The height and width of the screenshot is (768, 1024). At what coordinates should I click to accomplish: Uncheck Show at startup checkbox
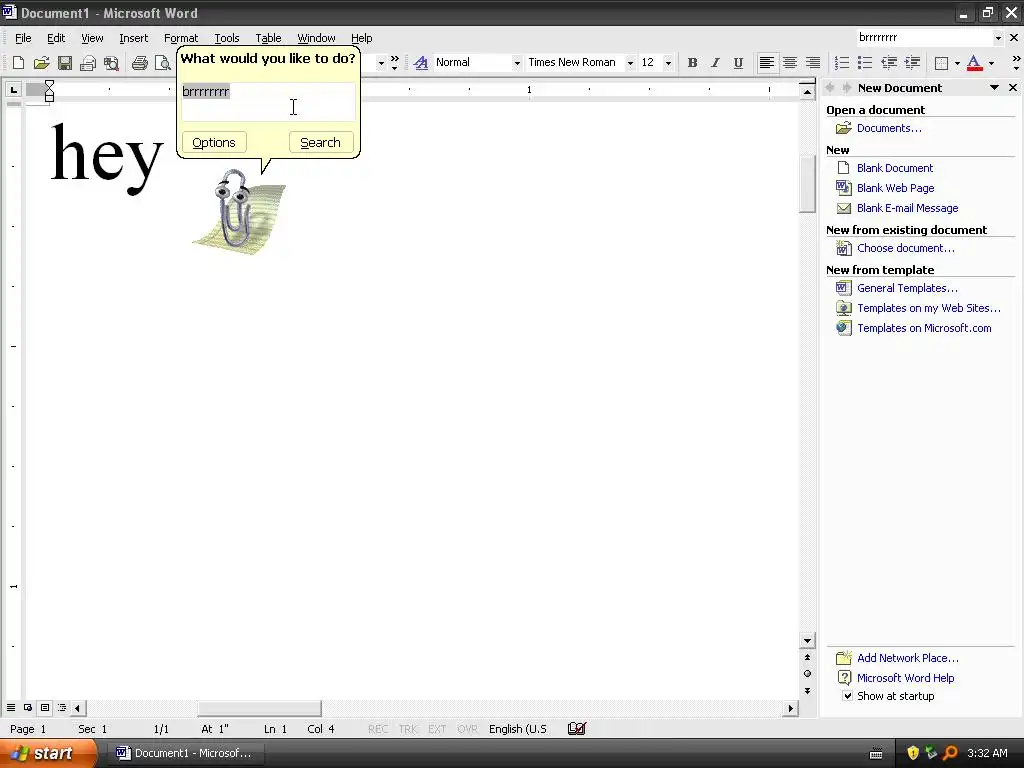click(x=847, y=696)
